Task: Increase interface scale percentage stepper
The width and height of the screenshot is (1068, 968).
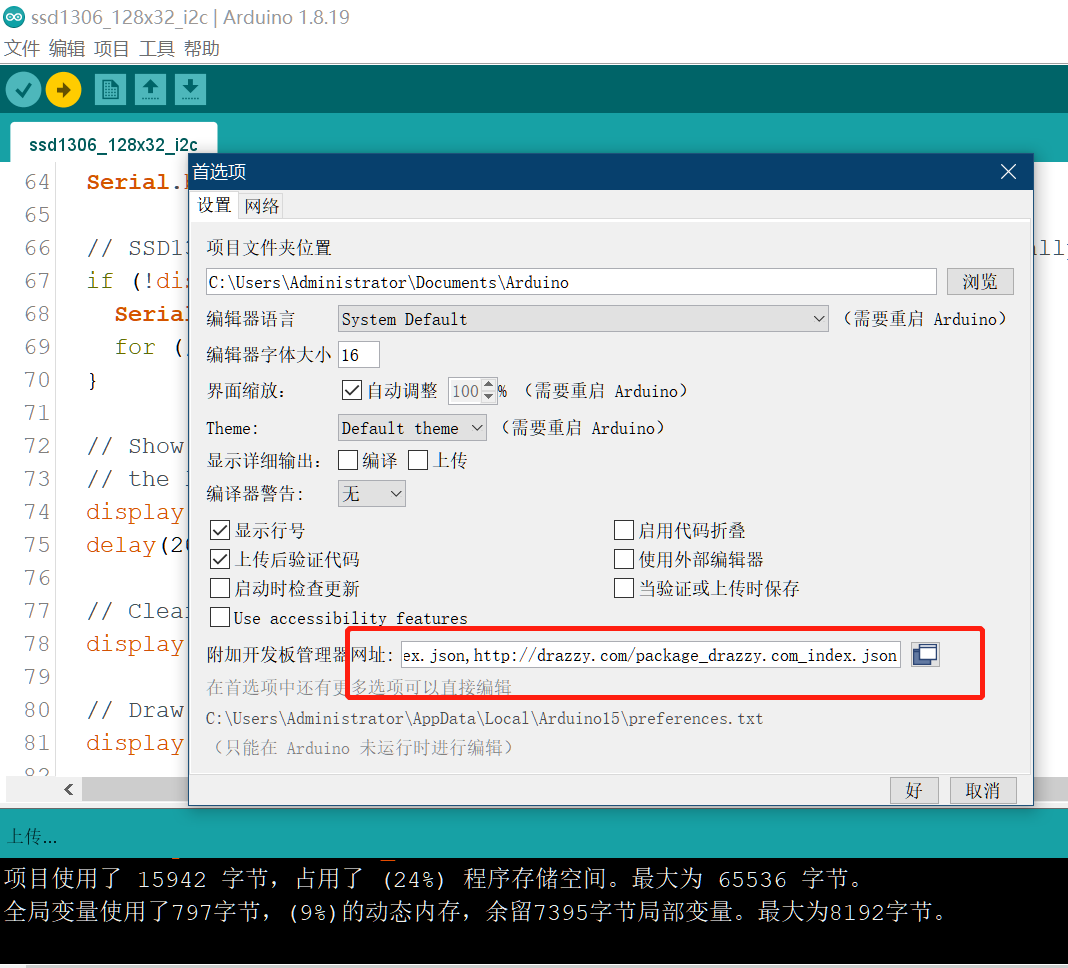Action: pyautogui.click(x=488, y=385)
